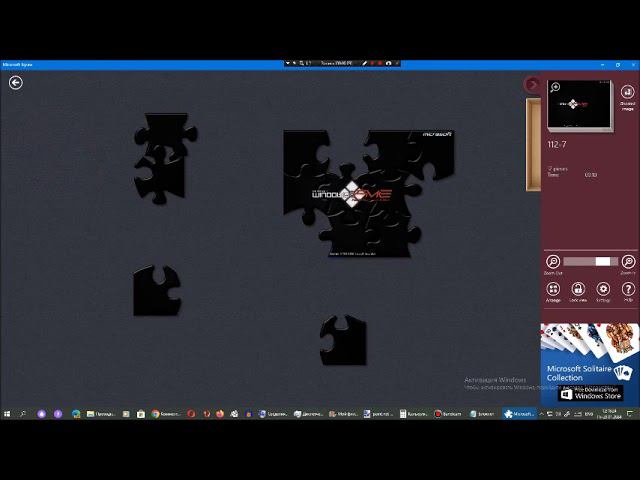Open the taskbar search magnifier
This screenshot has width=640, height=480.
23,414
